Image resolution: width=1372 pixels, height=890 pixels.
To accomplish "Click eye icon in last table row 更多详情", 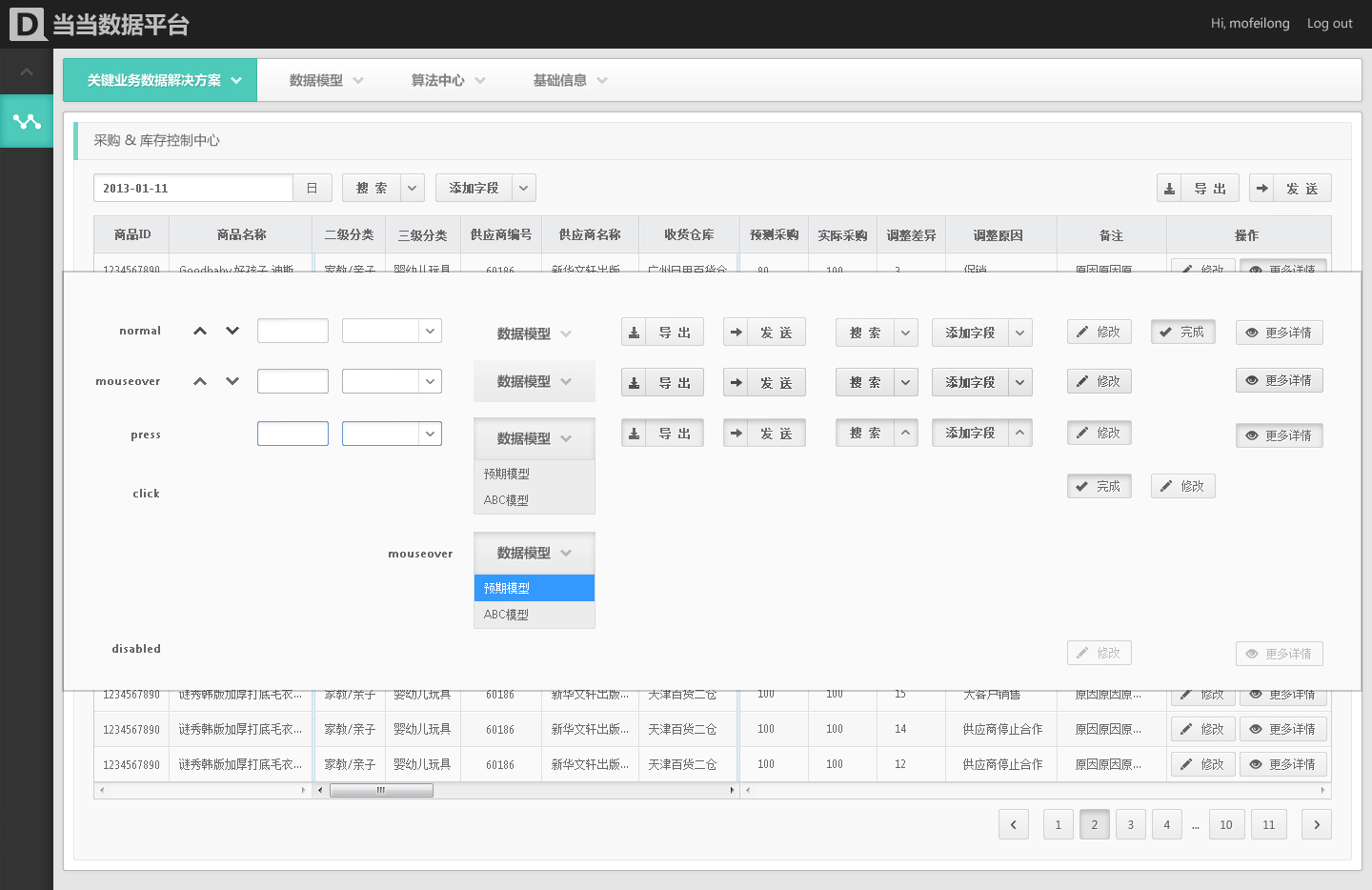I will coord(1256,764).
